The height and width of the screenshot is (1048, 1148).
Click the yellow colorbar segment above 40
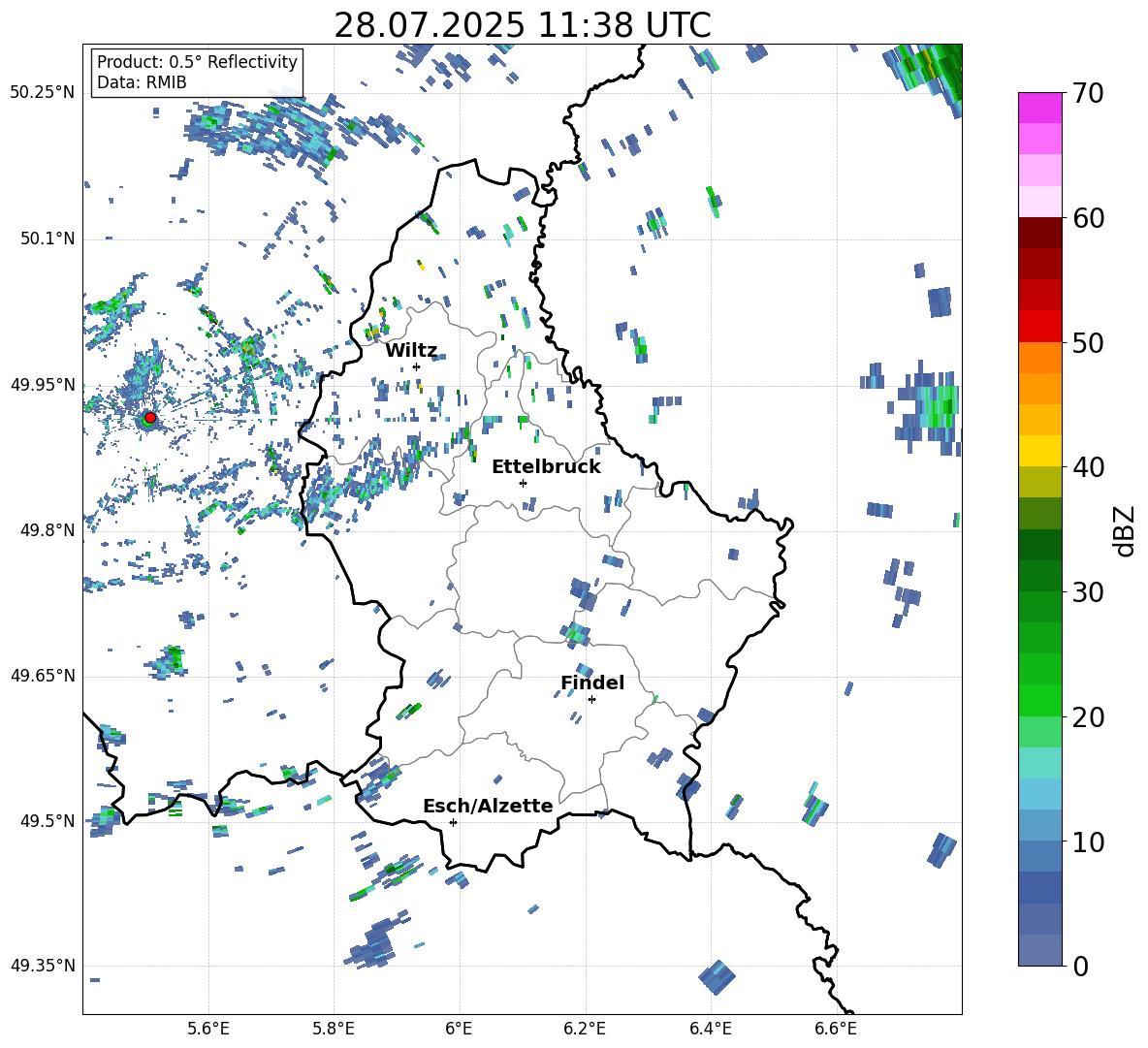point(1040,451)
